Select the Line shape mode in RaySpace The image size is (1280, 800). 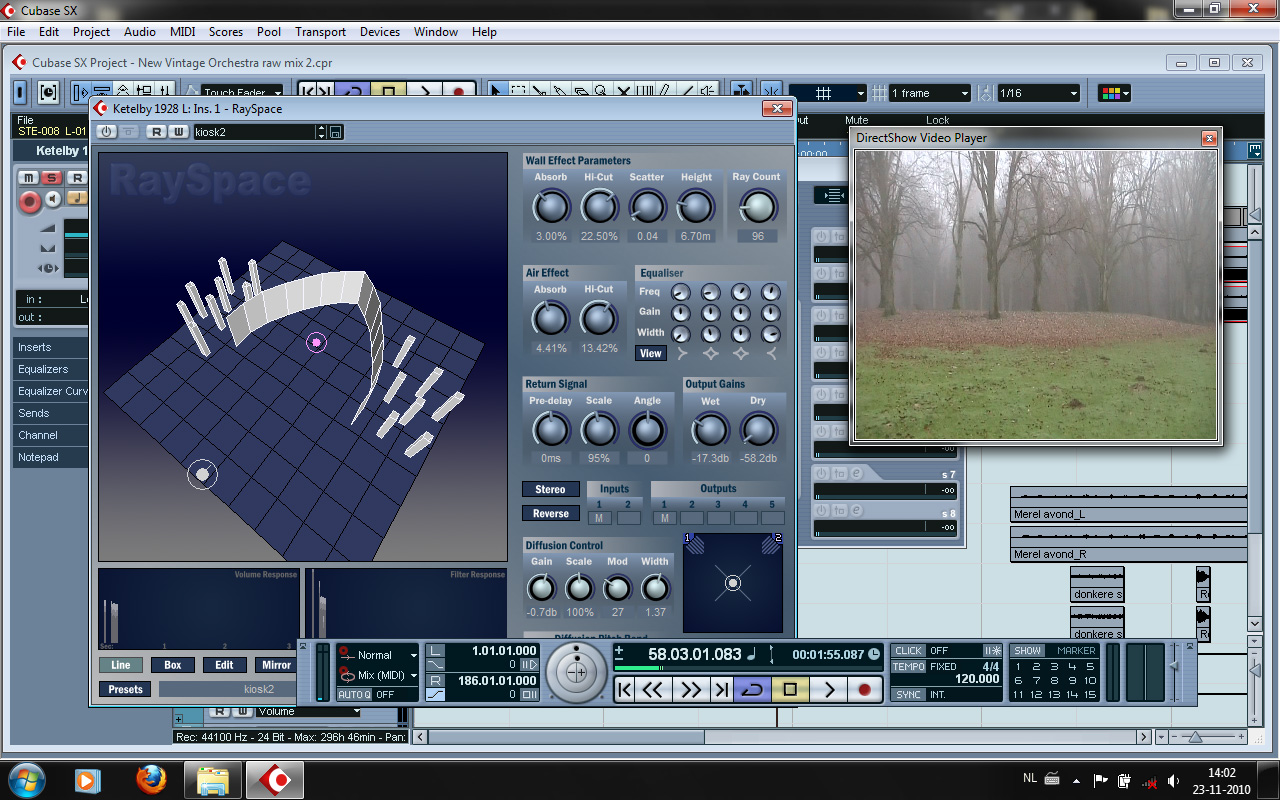tap(121, 665)
